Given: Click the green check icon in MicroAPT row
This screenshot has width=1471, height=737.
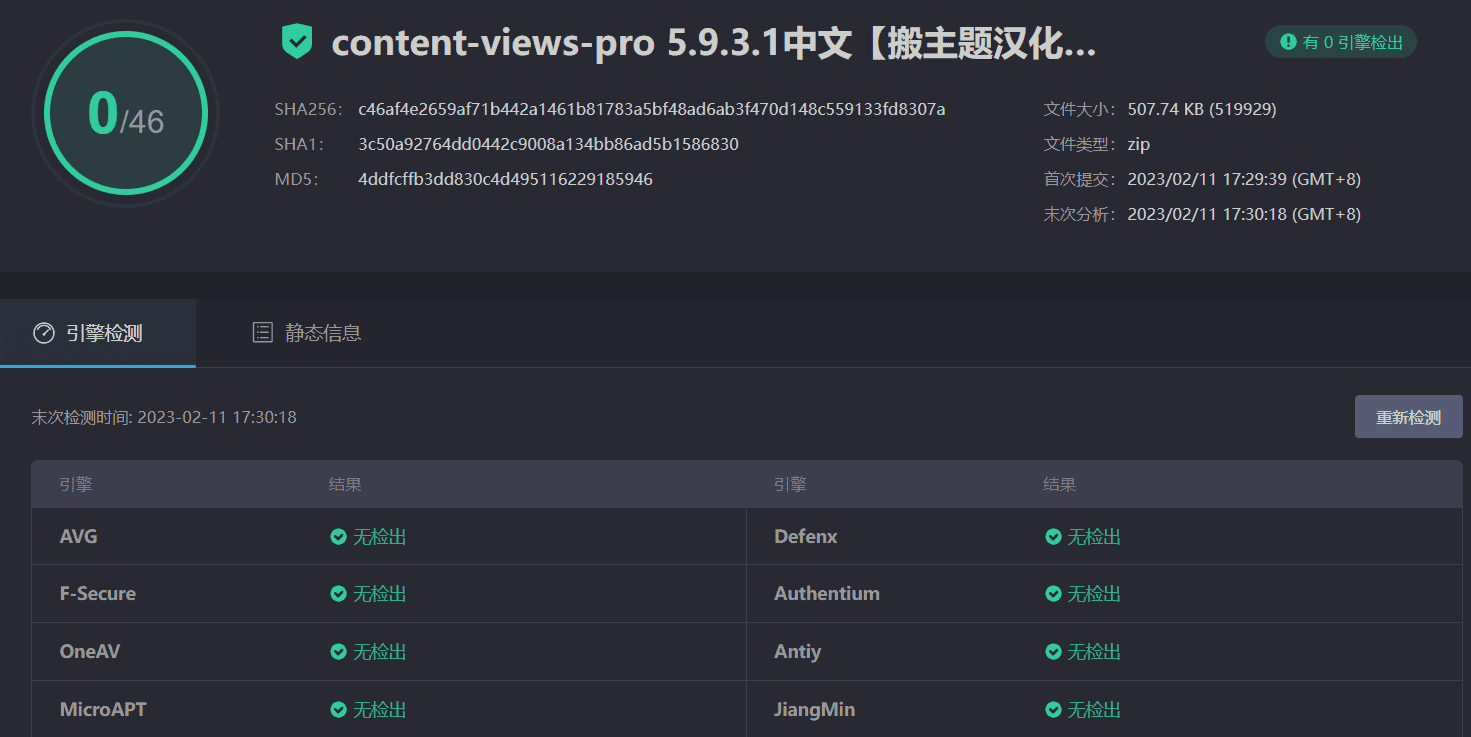Looking at the screenshot, I should [x=339, y=710].
